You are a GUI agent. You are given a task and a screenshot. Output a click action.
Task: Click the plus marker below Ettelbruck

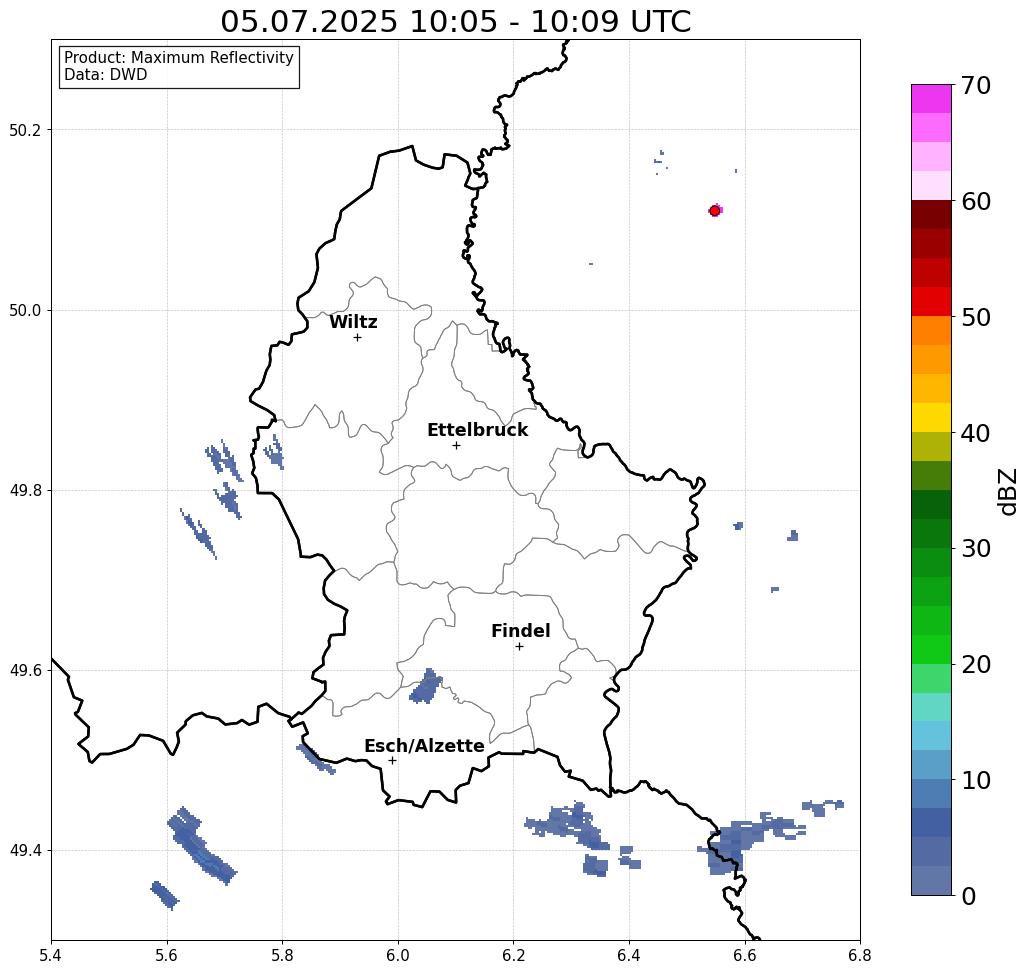tap(457, 445)
